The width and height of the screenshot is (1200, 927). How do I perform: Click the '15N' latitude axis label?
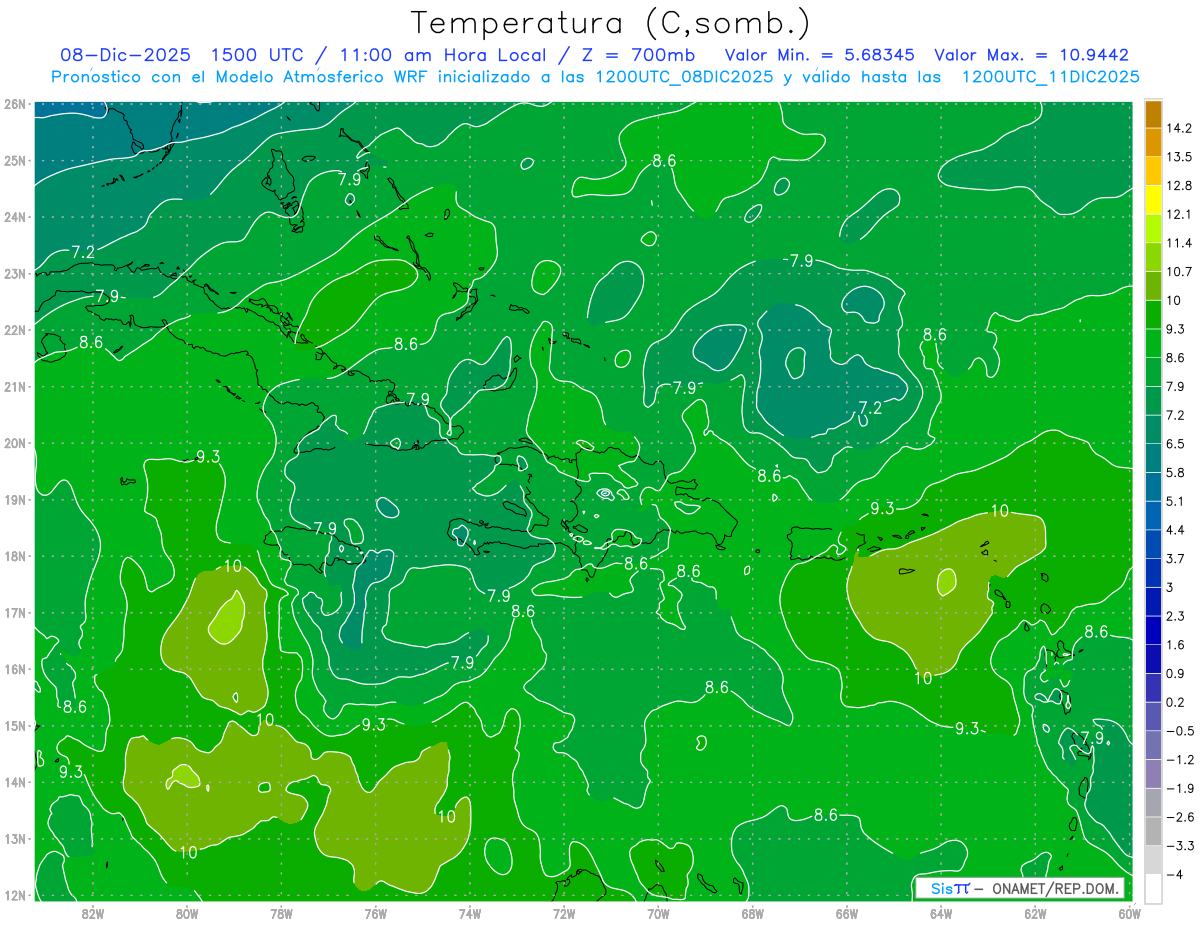(x=13, y=726)
